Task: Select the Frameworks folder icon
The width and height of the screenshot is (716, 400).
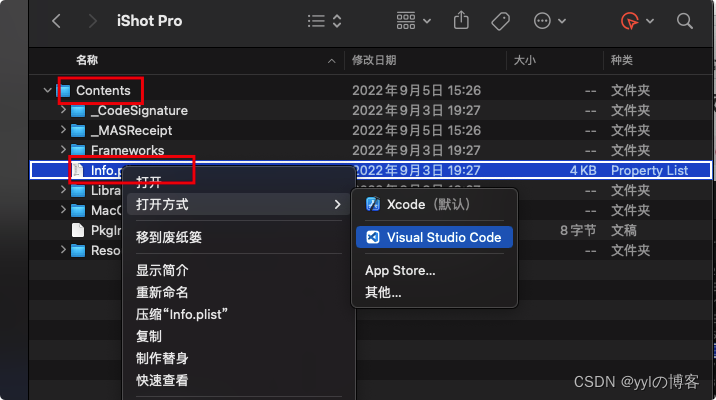Action: 78,150
